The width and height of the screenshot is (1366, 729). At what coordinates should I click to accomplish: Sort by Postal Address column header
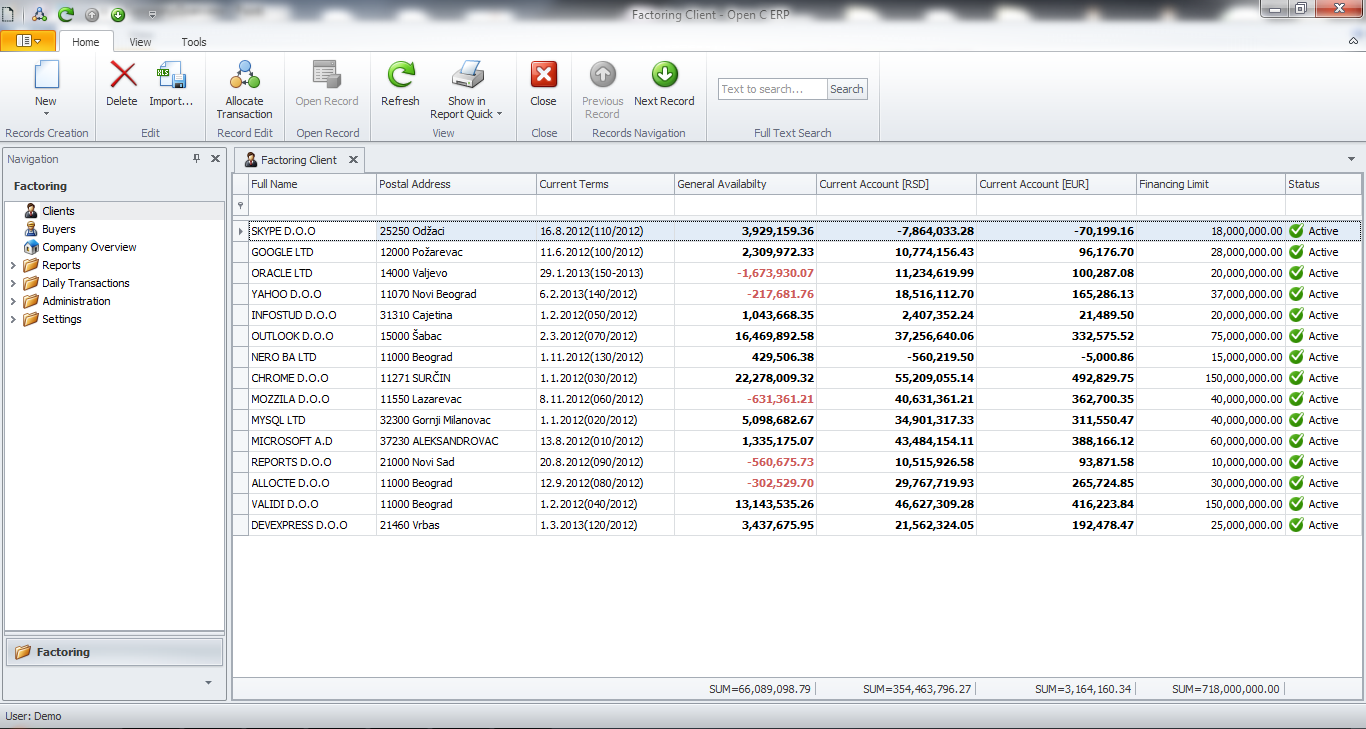click(456, 184)
